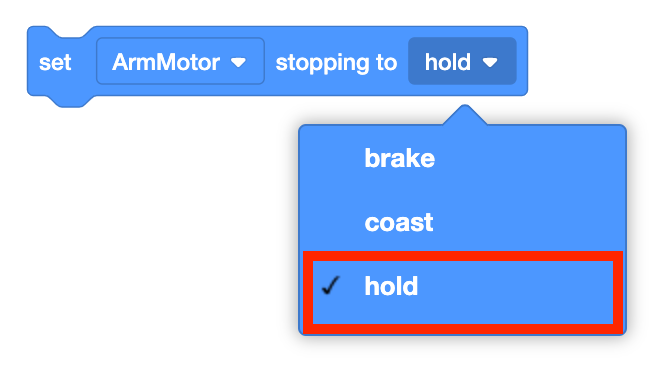Open the ArmMotor motor selector
The image size is (668, 374).
coord(180,61)
